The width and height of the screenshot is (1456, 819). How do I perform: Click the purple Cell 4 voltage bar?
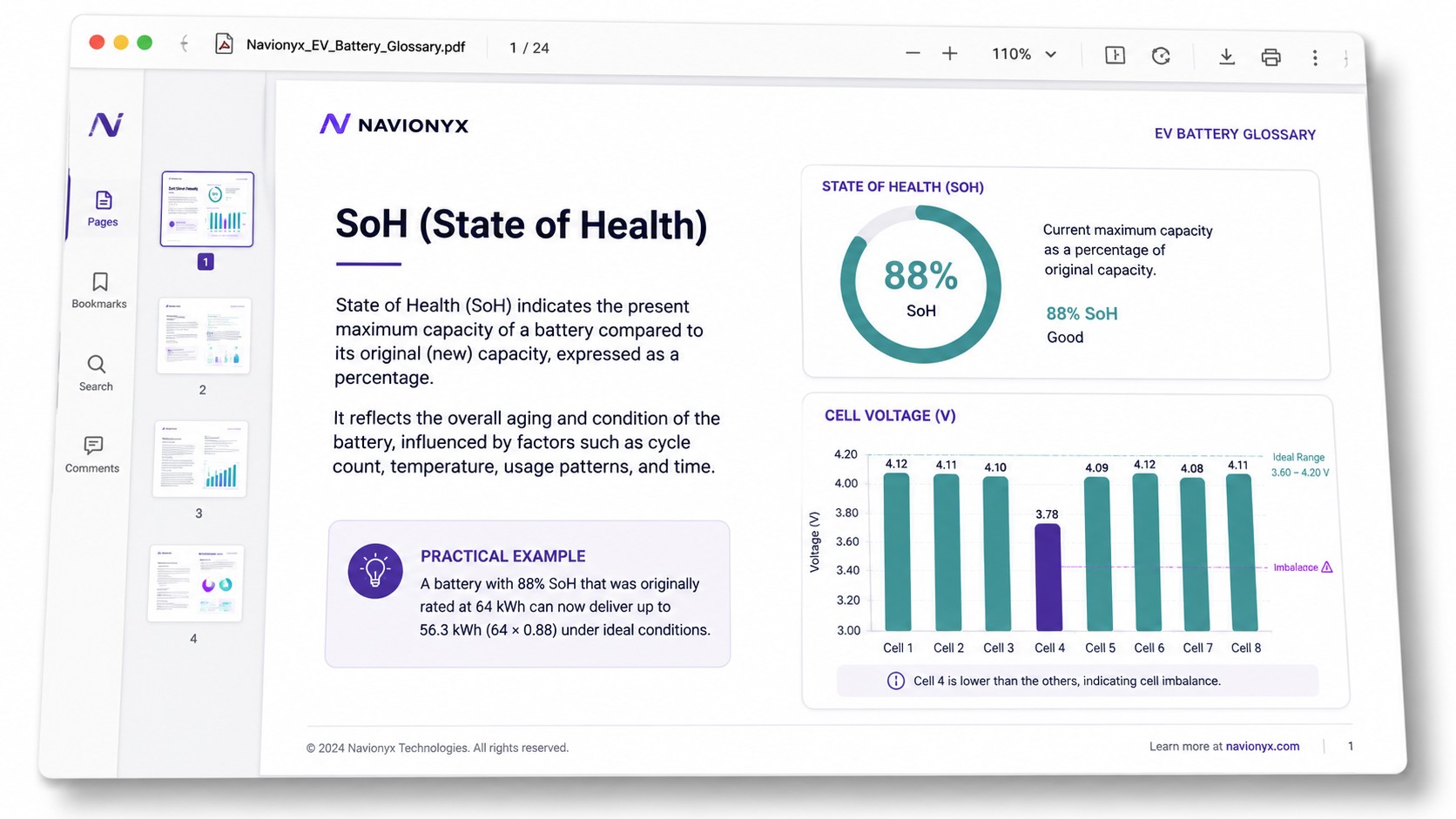tap(1048, 577)
